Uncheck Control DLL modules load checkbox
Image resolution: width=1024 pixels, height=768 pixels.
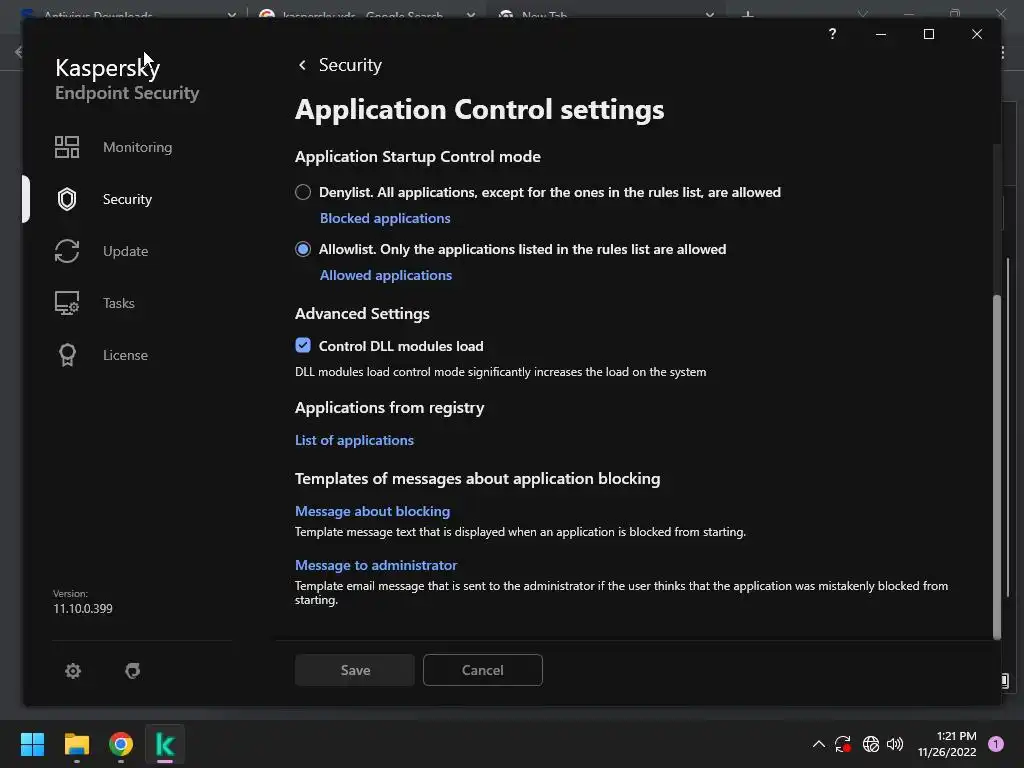coord(303,345)
